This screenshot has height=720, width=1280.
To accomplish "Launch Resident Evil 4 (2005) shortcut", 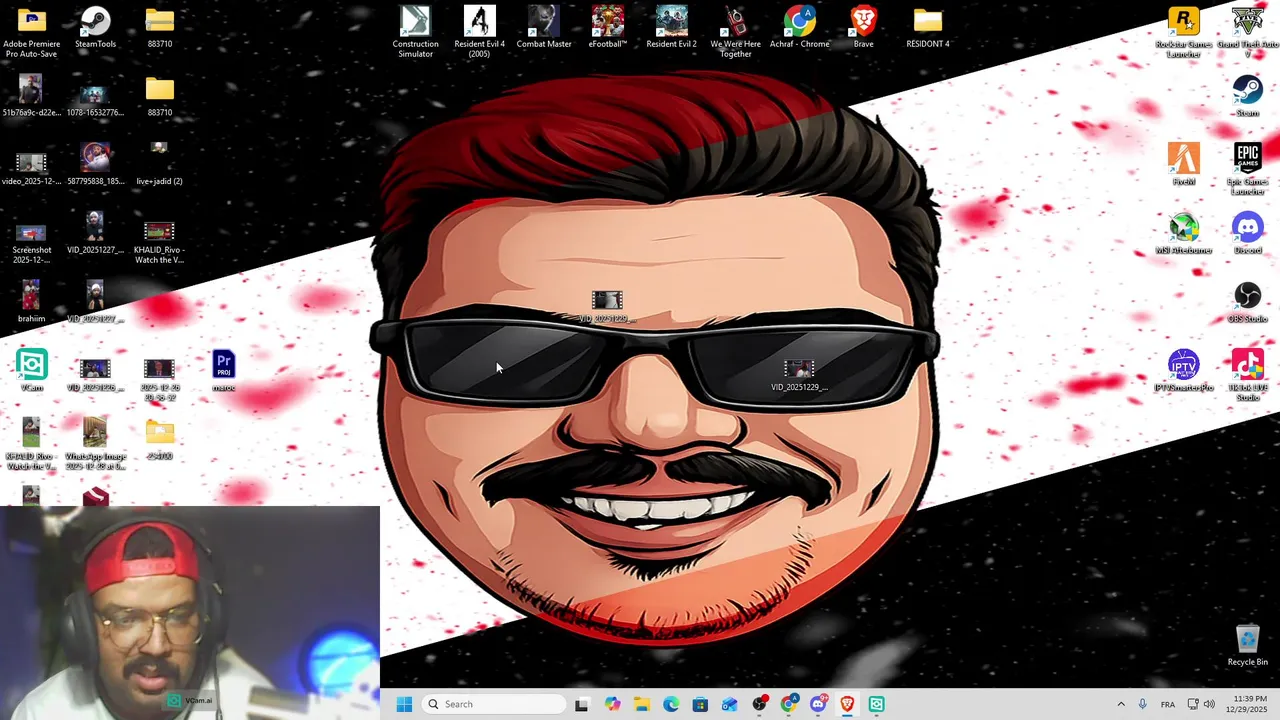I will 480,32.
